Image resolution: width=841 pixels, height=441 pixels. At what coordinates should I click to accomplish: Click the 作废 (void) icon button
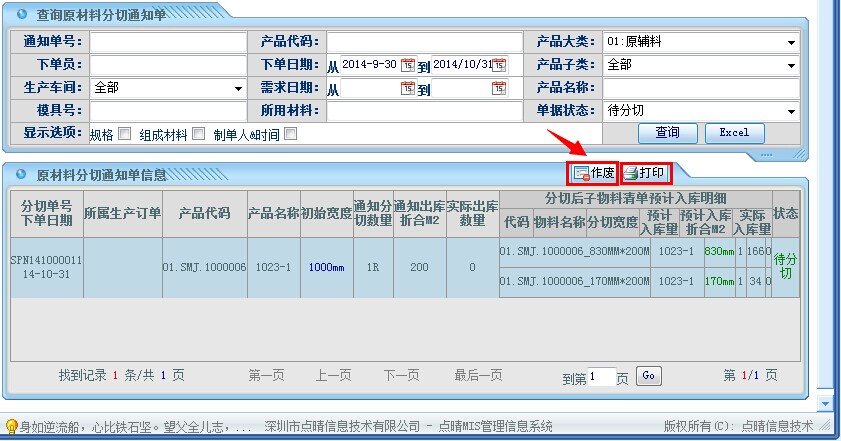593,172
